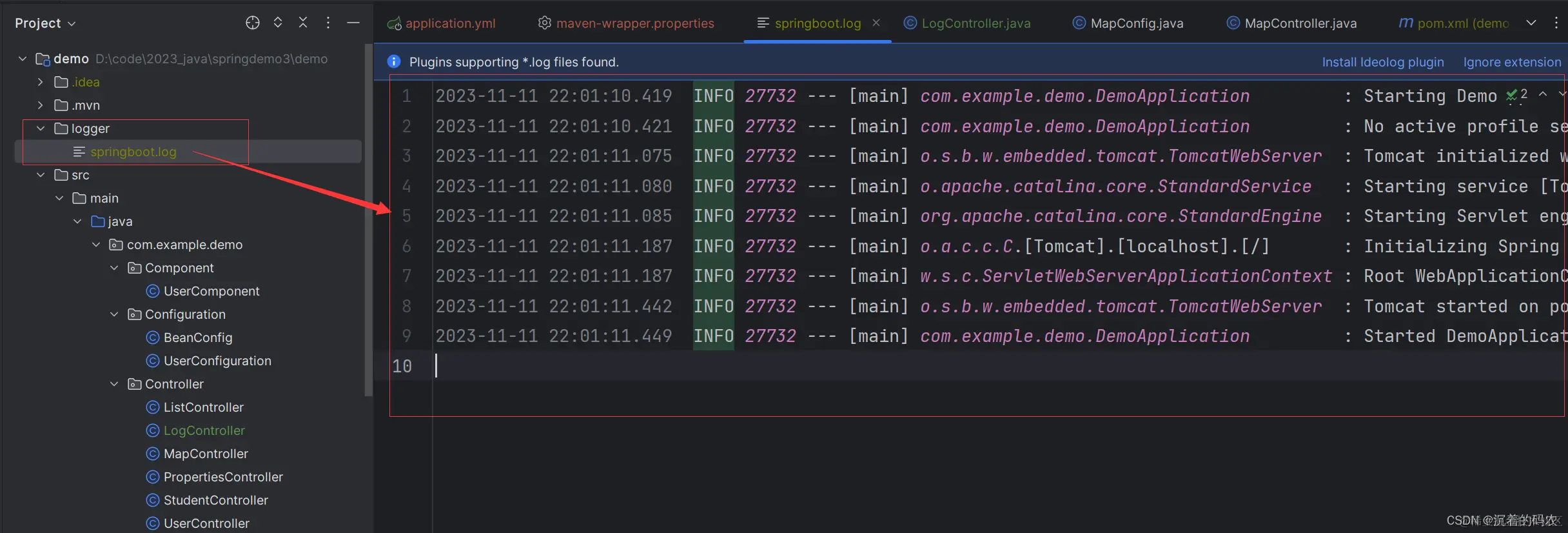Click Ignore extension link
1568x533 pixels.
(x=1512, y=62)
